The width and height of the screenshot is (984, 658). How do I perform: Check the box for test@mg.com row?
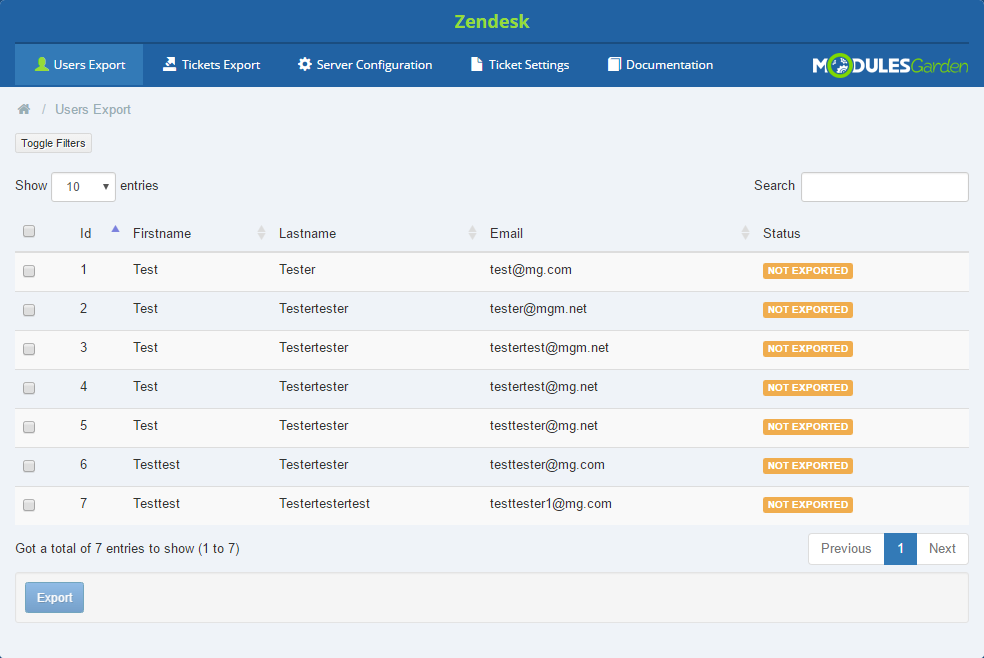pyautogui.click(x=29, y=271)
